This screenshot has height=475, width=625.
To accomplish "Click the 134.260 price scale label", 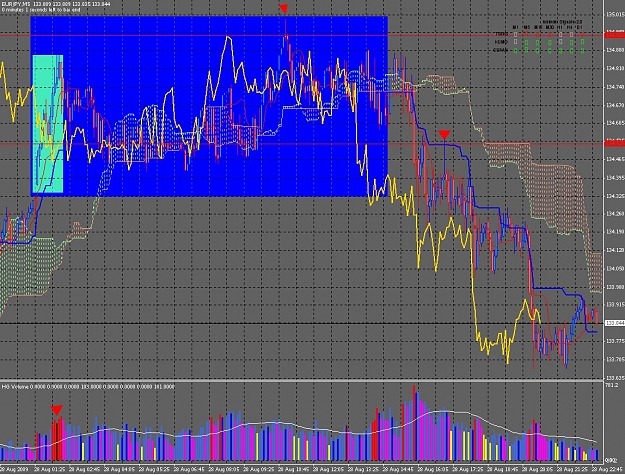I will 615,214.
